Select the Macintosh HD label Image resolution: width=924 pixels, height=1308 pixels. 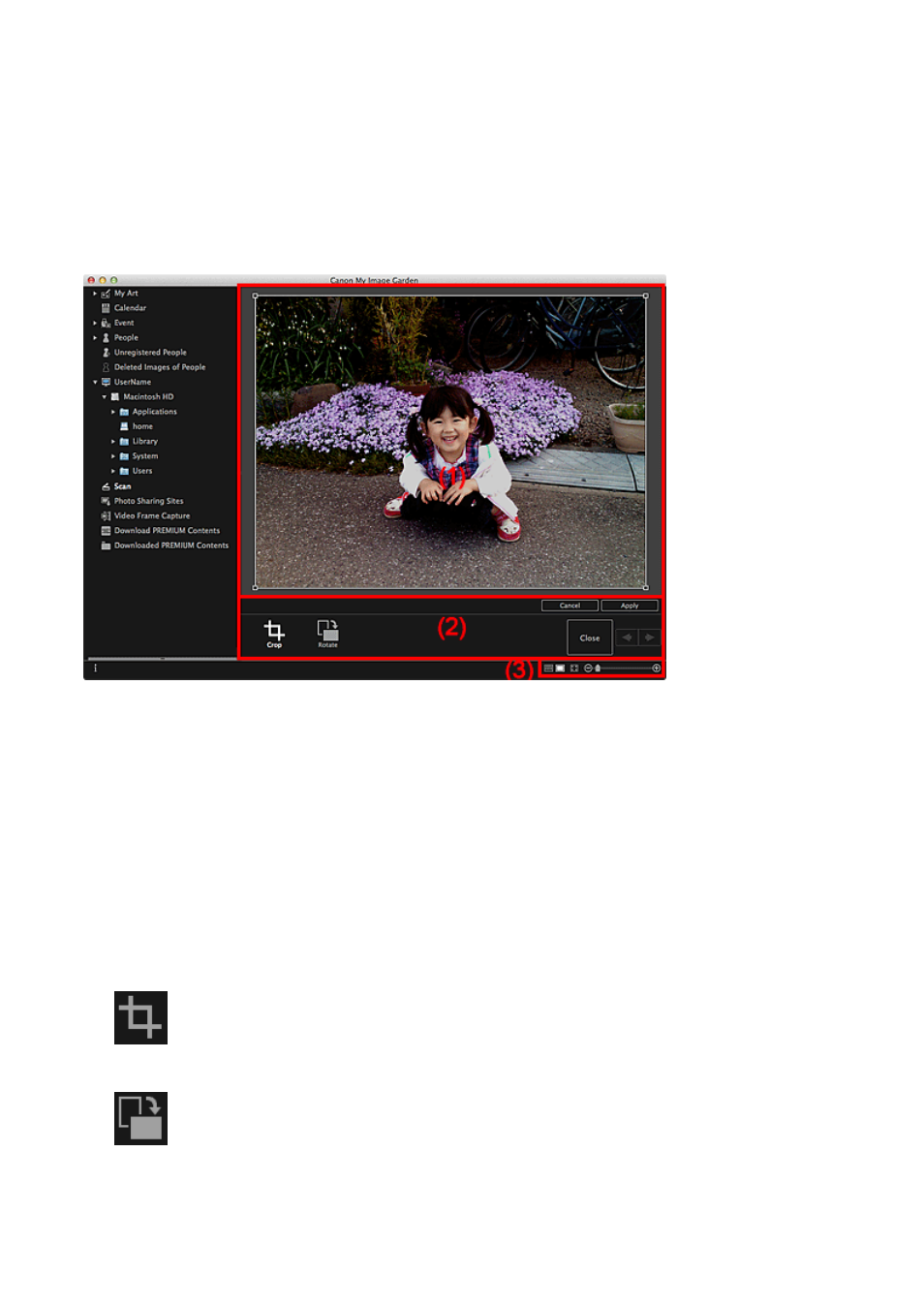pos(148,396)
